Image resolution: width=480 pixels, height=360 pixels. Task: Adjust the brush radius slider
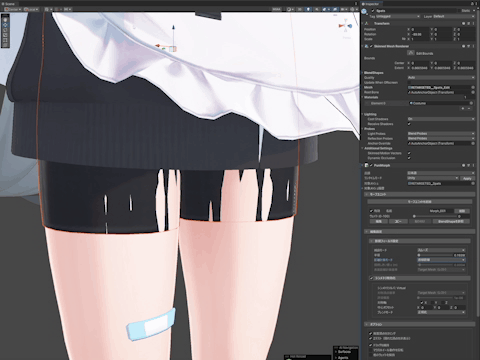pyautogui.click(x=434, y=255)
